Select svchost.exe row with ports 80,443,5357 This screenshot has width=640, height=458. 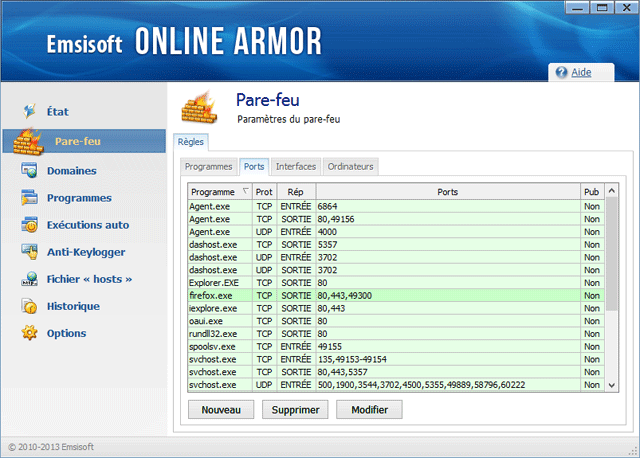[x=396, y=372]
